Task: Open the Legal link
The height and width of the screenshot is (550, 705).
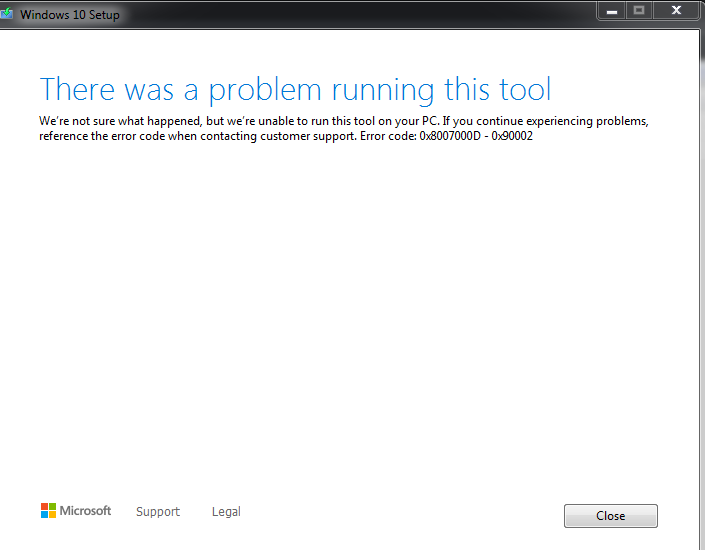Action: (x=226, y=512)
